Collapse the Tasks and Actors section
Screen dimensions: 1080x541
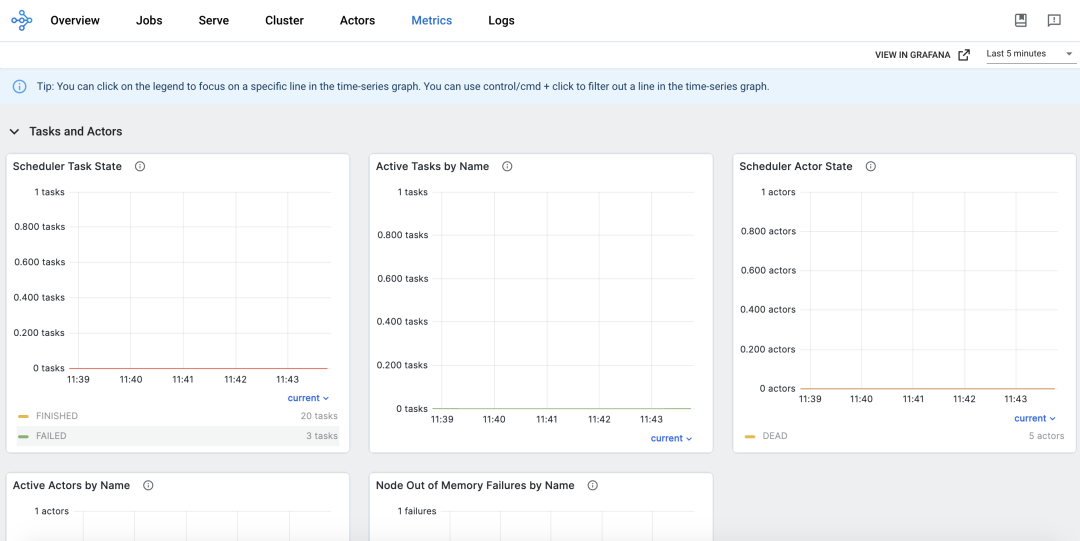[15, 132]
